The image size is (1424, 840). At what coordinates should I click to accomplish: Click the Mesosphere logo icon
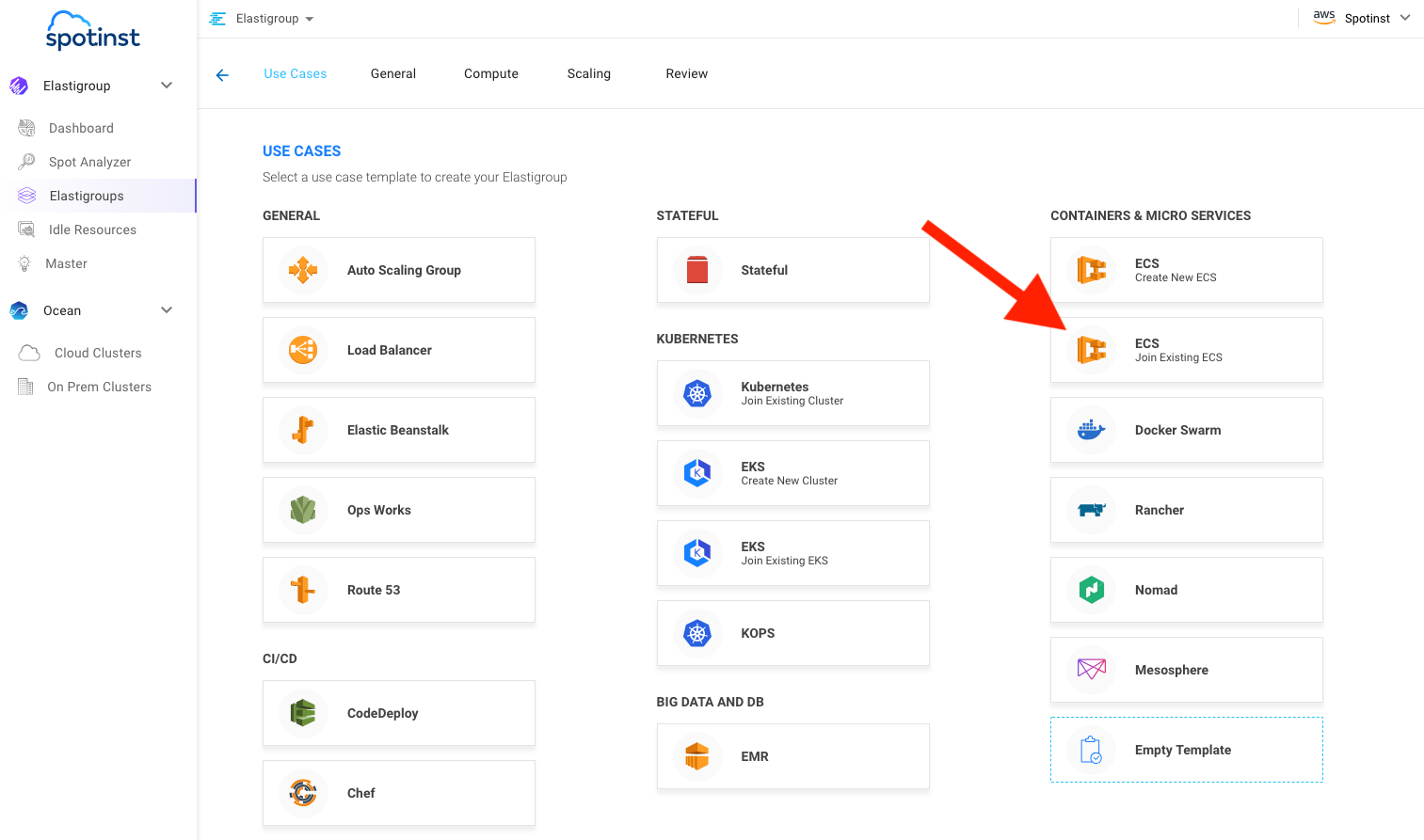pos(1091,670)
